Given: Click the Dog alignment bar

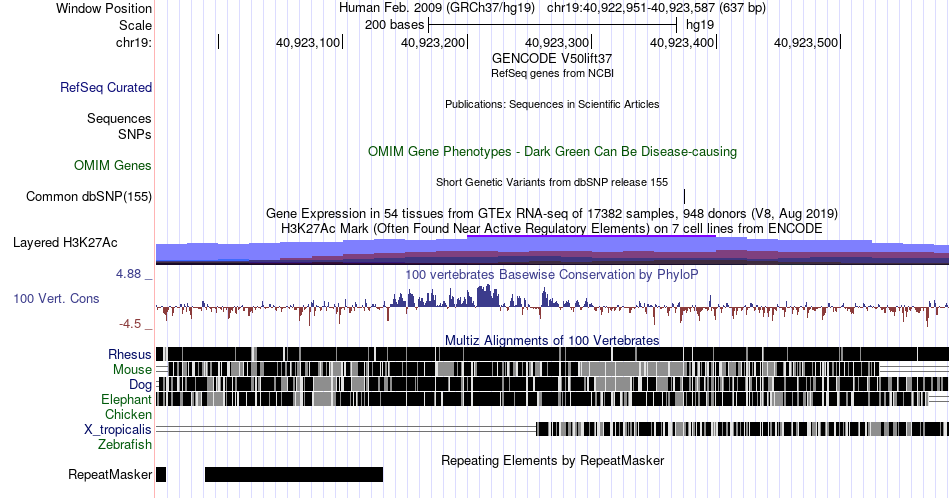Looking at the screenshot, I should 552,384.
